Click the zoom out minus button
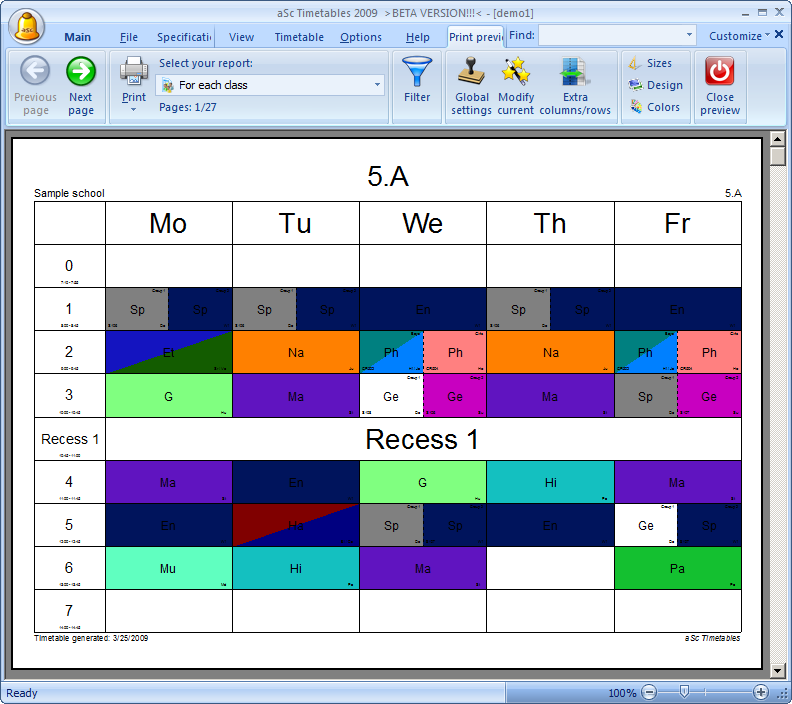This screenshot has width=792, height=704. (x=649, y=692)
